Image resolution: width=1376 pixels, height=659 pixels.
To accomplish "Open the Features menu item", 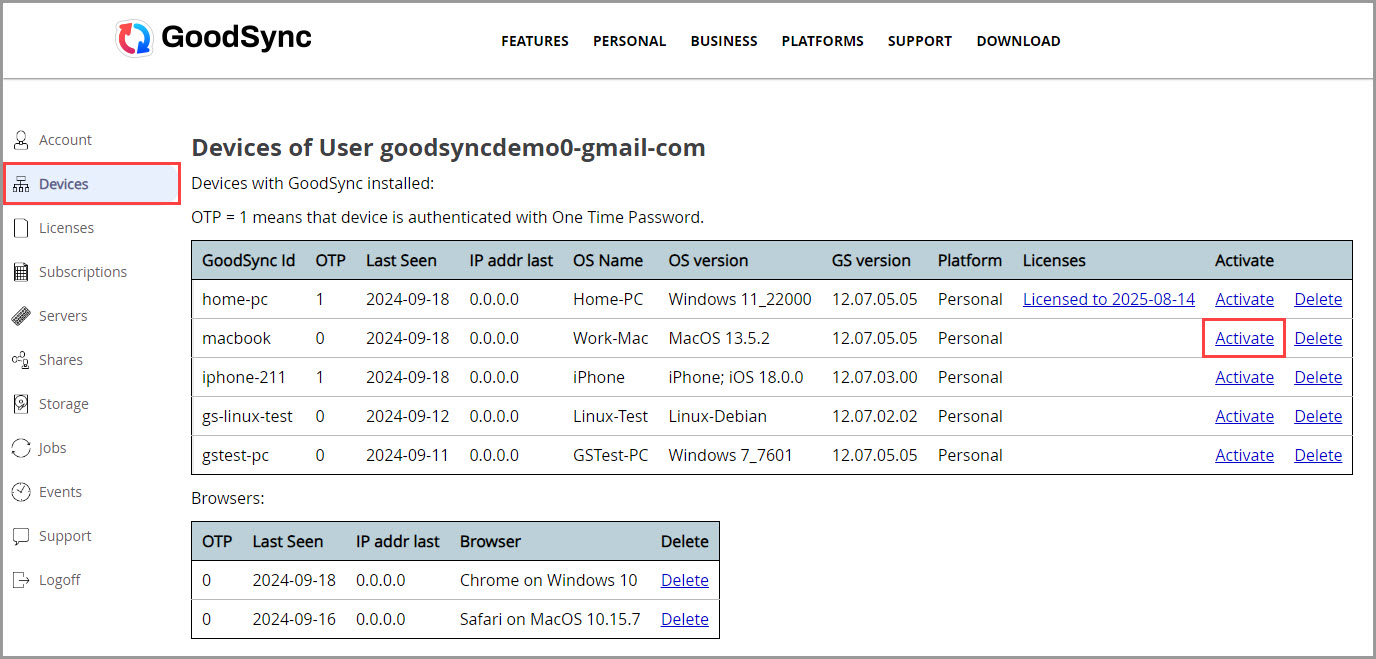I will 534,41.
